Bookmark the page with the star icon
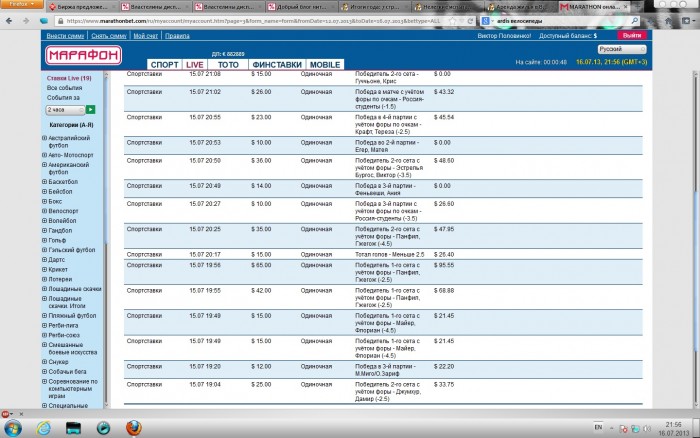Image resolution: width=700 pixels, height=438 pixels. 452,21
